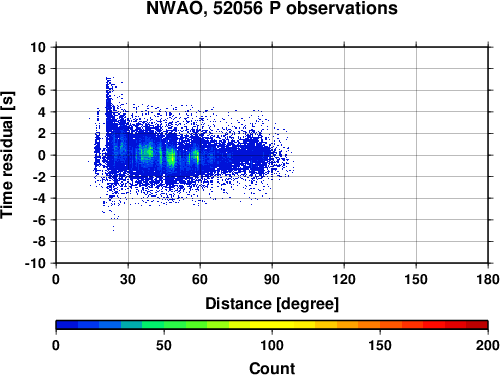Select the red end of the colorbar

click(x=477, y=325)
